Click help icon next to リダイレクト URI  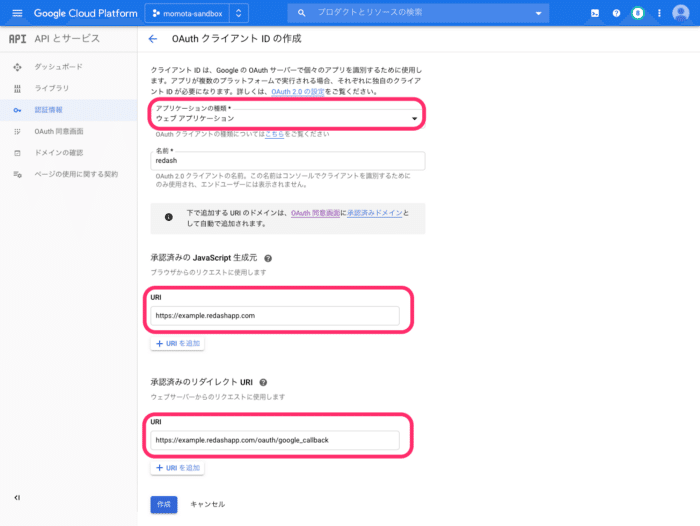pos(263,382)
